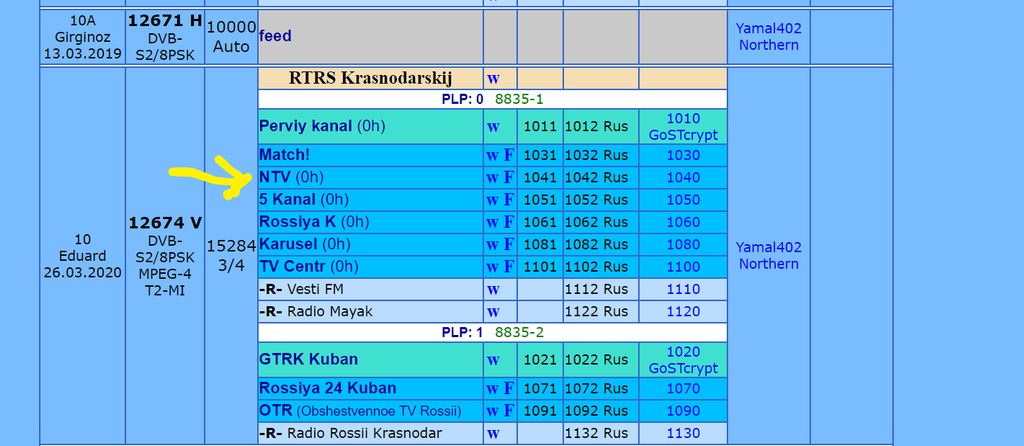Click SID value 1090 for OTR
Viewport: 1024px width, 446px height.
683,411
